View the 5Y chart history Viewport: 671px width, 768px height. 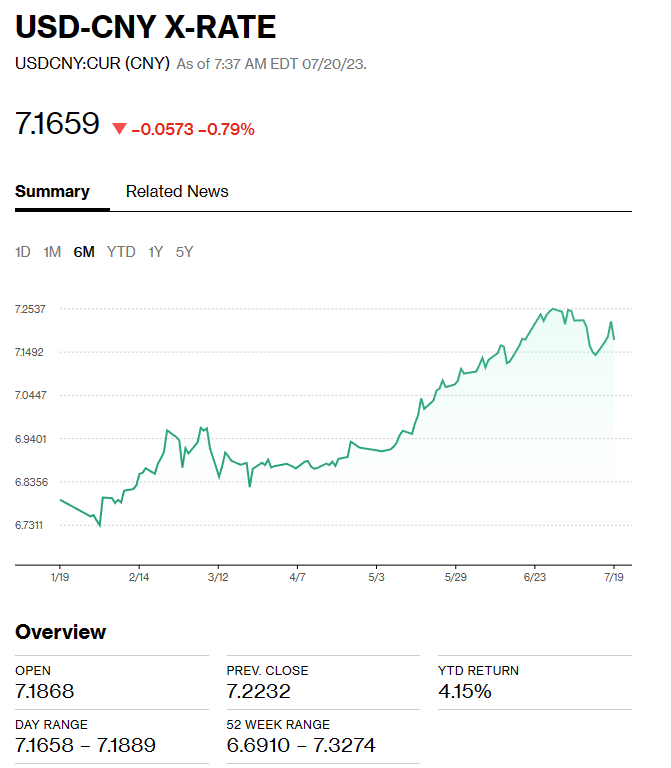[184, 252]
